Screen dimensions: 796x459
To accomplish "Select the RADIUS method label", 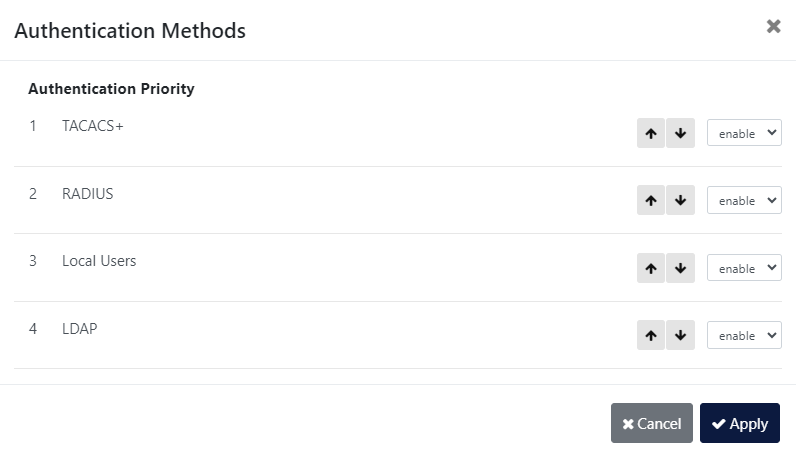I will coord(87,193).
